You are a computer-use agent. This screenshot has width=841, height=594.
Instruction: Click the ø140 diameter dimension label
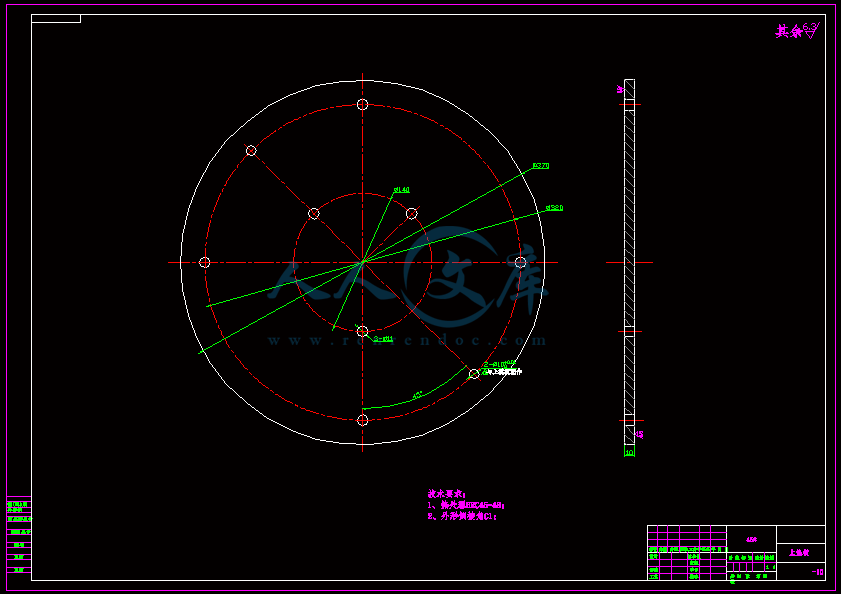(x=402, y=190)
